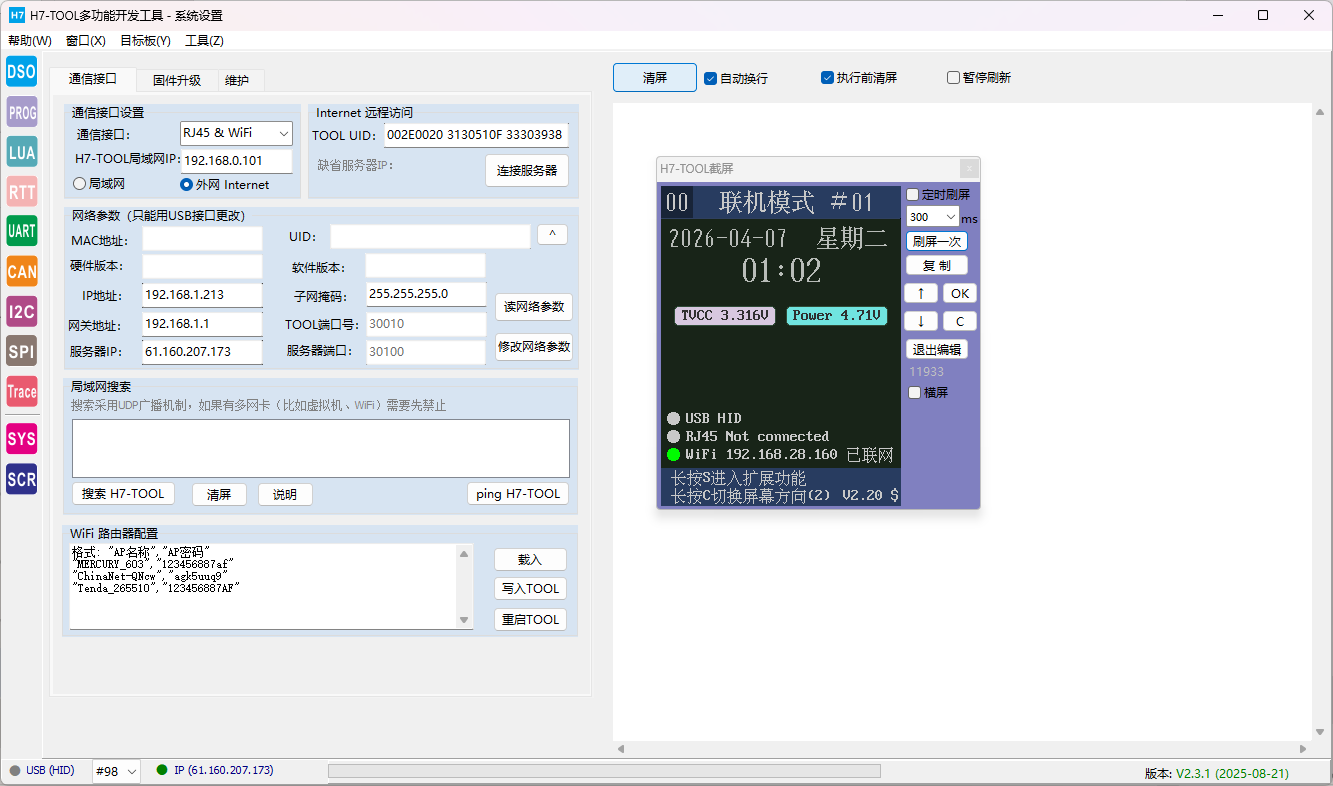Open the DSO oscilloscope panel
This screenshot has width=1333, height=786.
tap(22, 71)
